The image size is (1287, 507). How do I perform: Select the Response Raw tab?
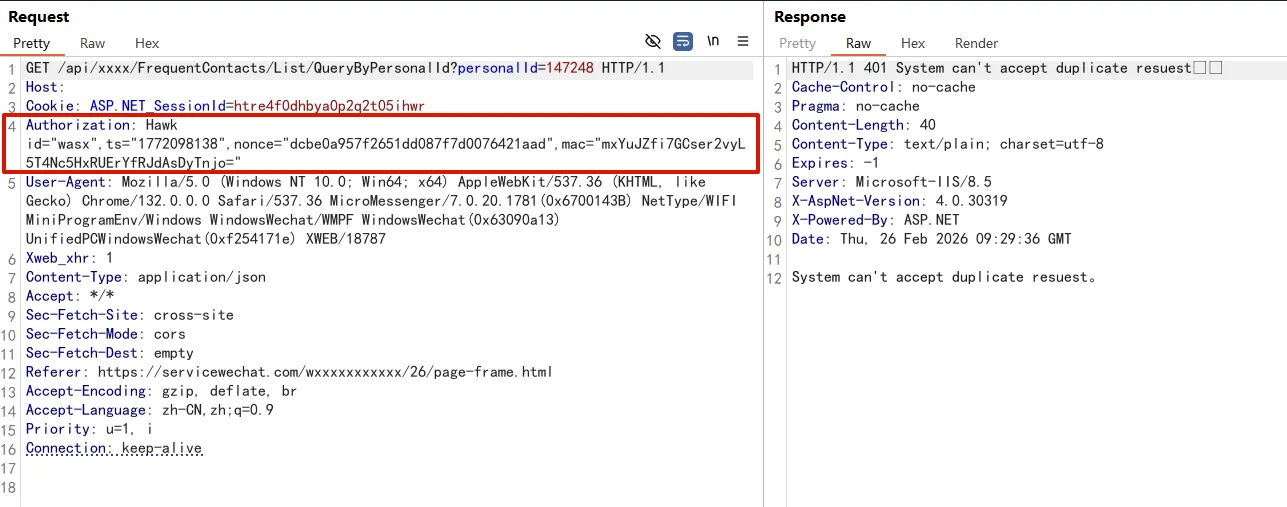tap(858, 43)
